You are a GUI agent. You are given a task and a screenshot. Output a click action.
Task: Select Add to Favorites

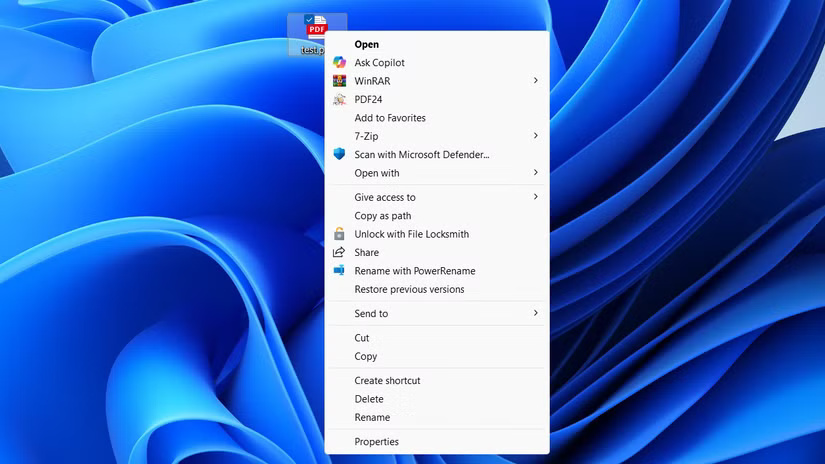(389, 118)
